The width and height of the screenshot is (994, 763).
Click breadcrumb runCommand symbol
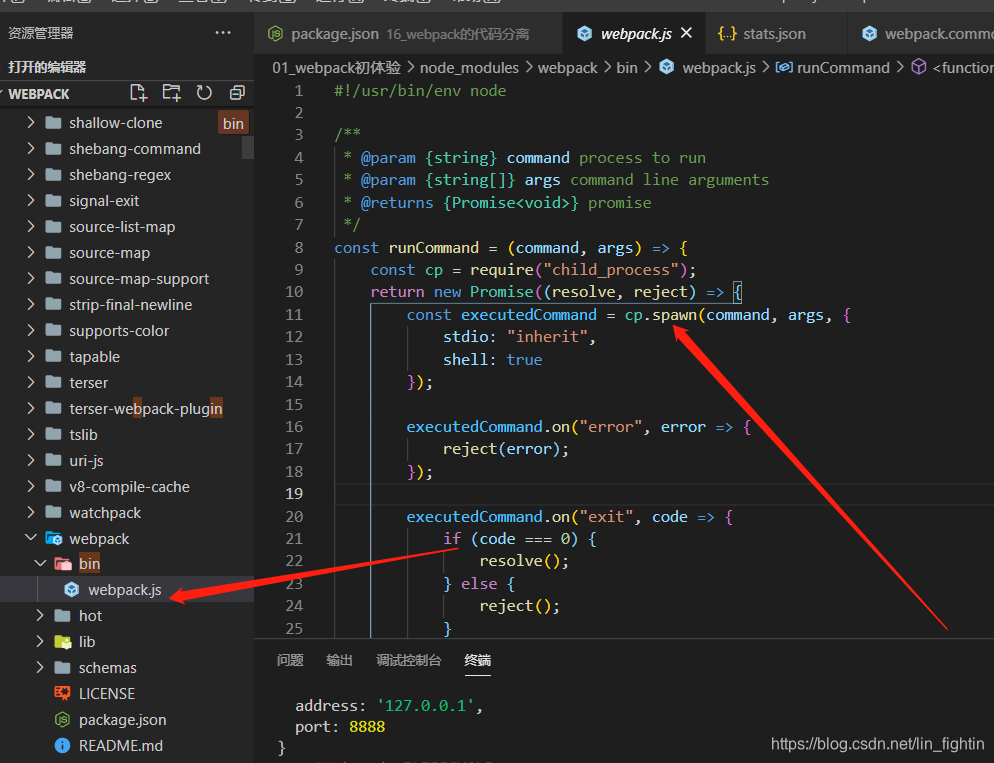(842, 68)
